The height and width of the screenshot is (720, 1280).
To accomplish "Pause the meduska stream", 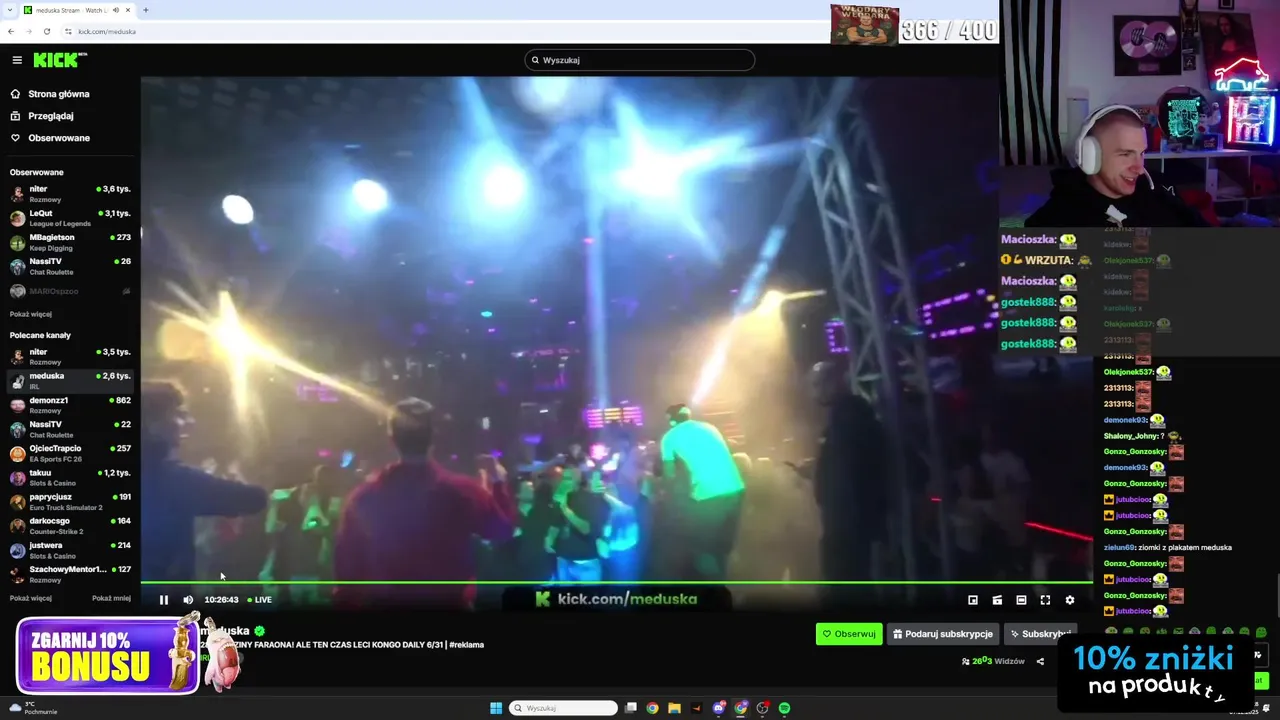I will [x=164, y=600].
